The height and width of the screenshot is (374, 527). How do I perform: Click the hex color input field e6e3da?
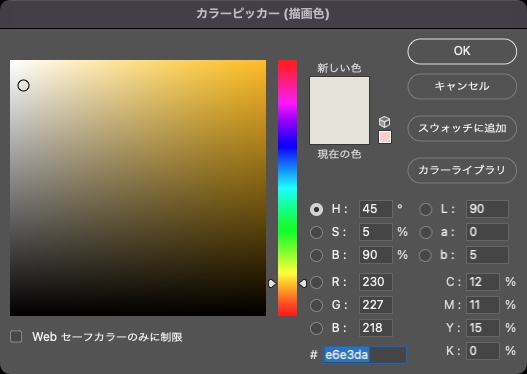(365, 355)
